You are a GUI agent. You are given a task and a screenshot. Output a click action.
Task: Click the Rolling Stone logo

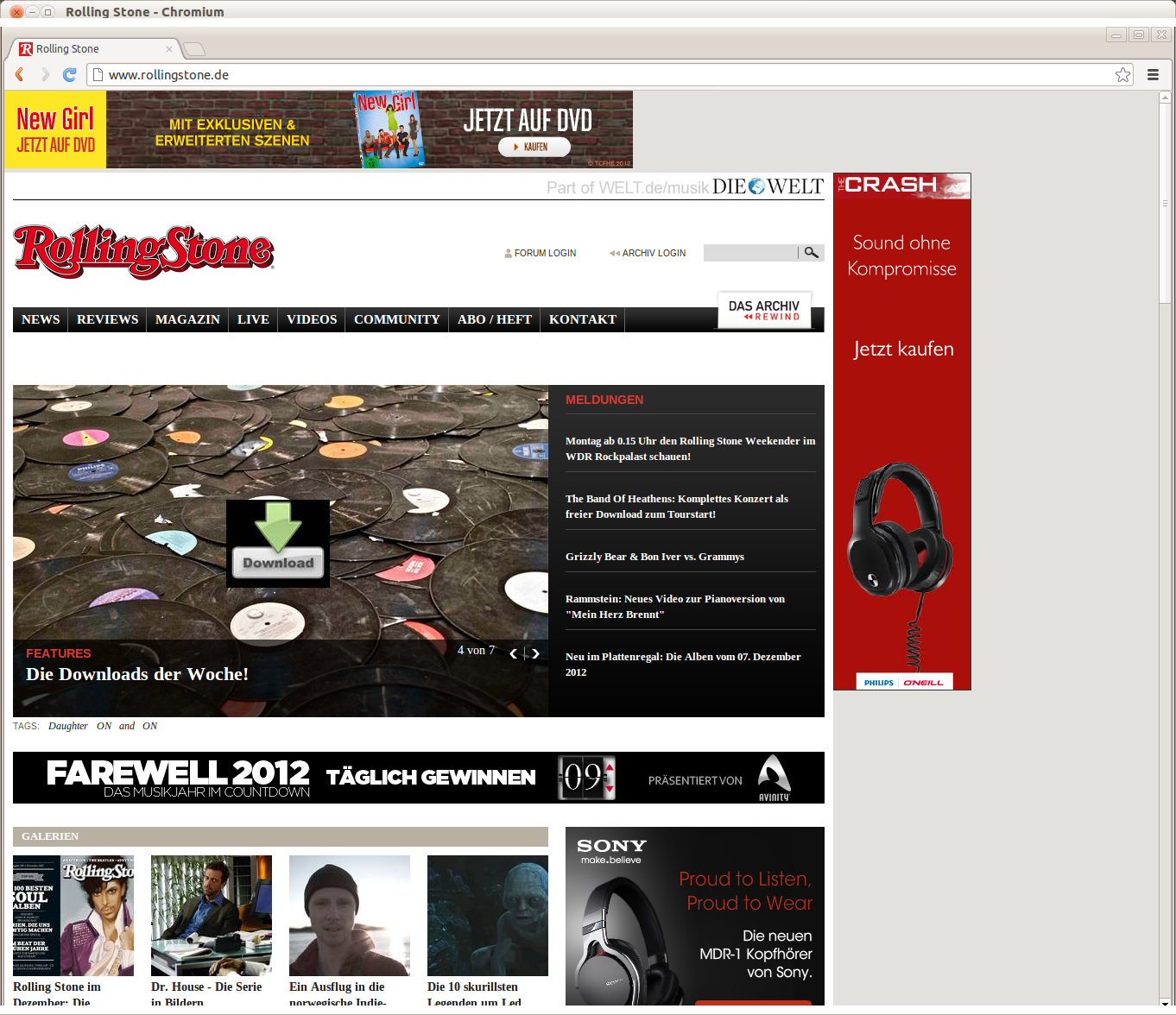(143, 251)
